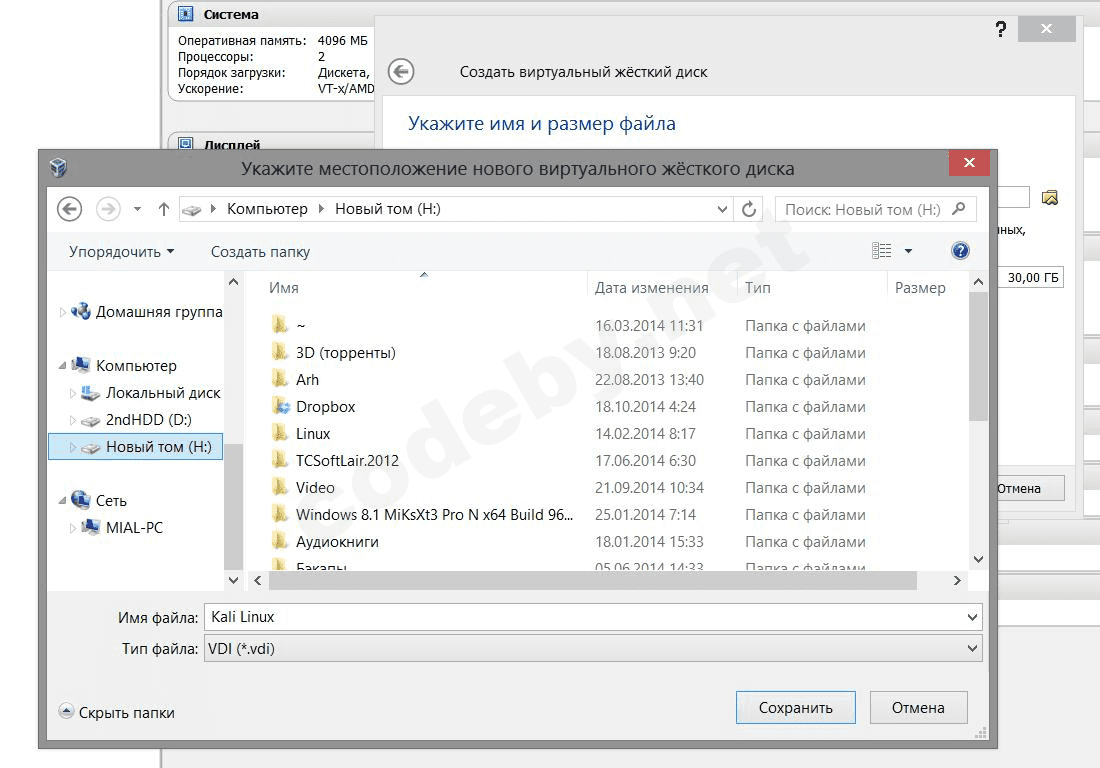Click Создать папку in toolbar

(260, 252)
